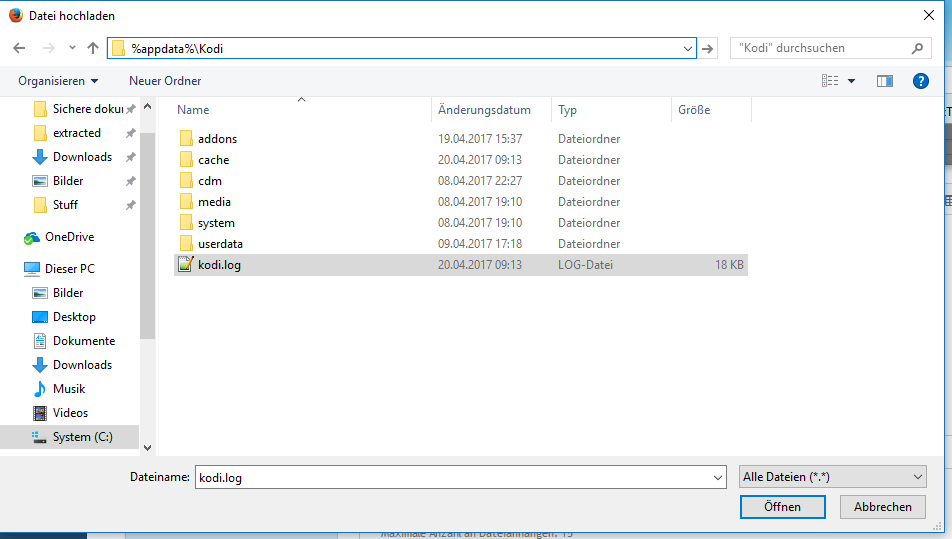Image resolution: width=952 pixels, height=539 pixels.
Task: Go back with the left arrow button
Action: (19, 48)
